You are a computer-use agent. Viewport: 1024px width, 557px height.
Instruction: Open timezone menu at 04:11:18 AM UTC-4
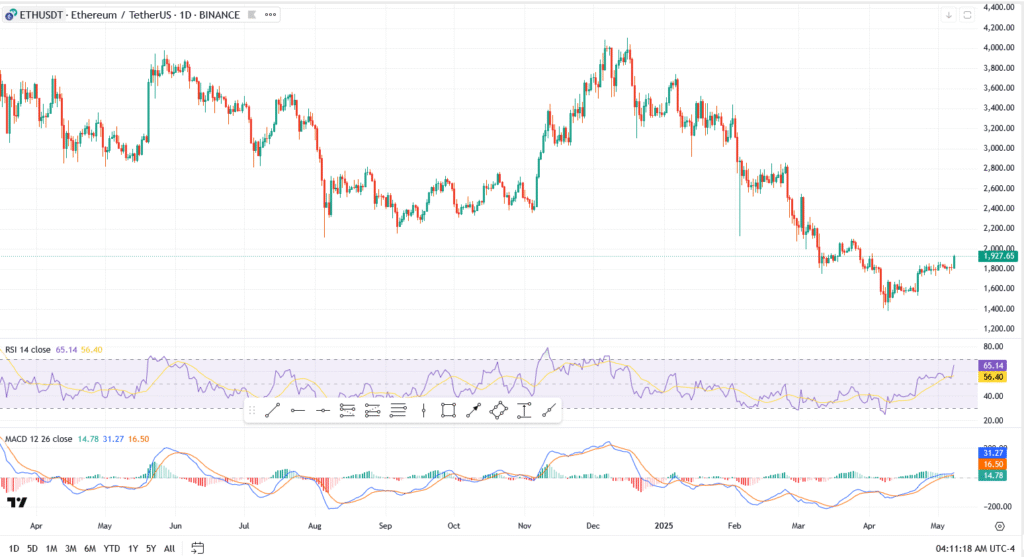(x=975, y=547)
